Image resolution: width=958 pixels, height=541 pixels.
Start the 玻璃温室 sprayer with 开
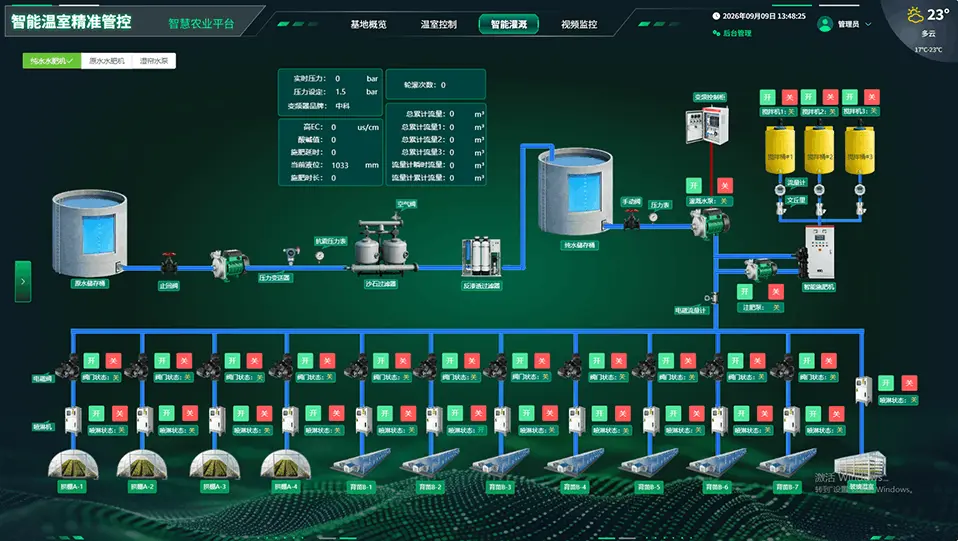pos(886,383)
